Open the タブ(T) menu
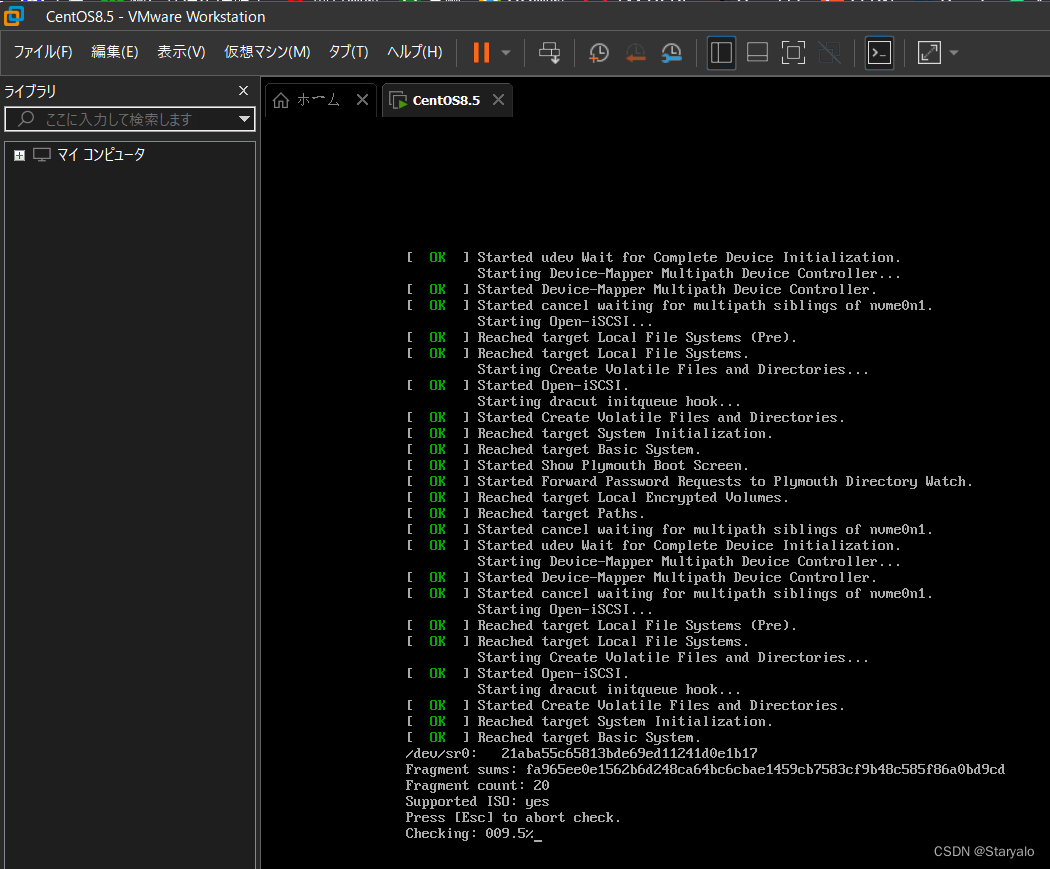The height and width of the screenshot is (869, 1050). (x=348, y=52)
